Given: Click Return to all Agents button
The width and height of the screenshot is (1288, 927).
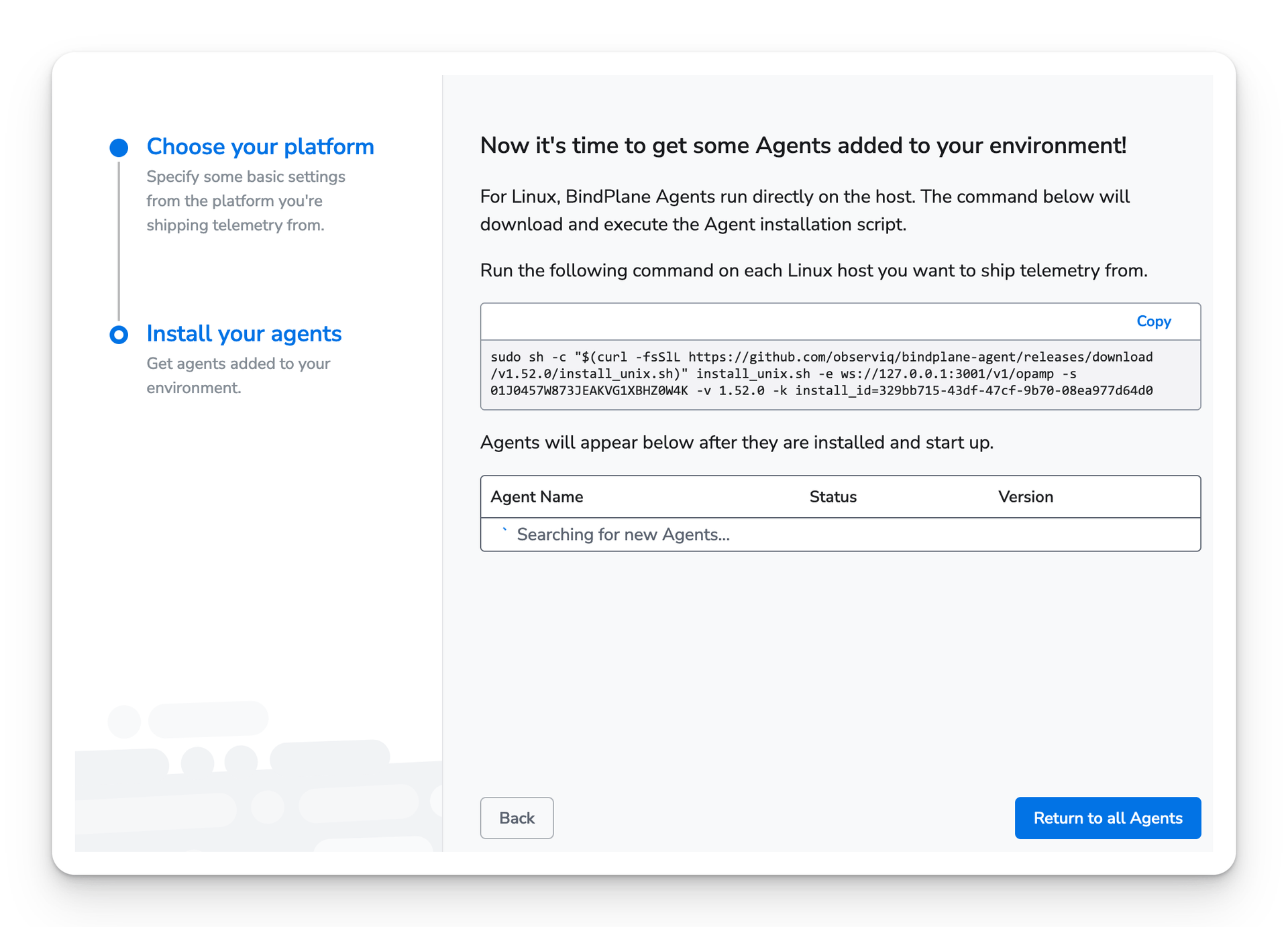Looking at the screenshot, I should [x=1108, y=818].
